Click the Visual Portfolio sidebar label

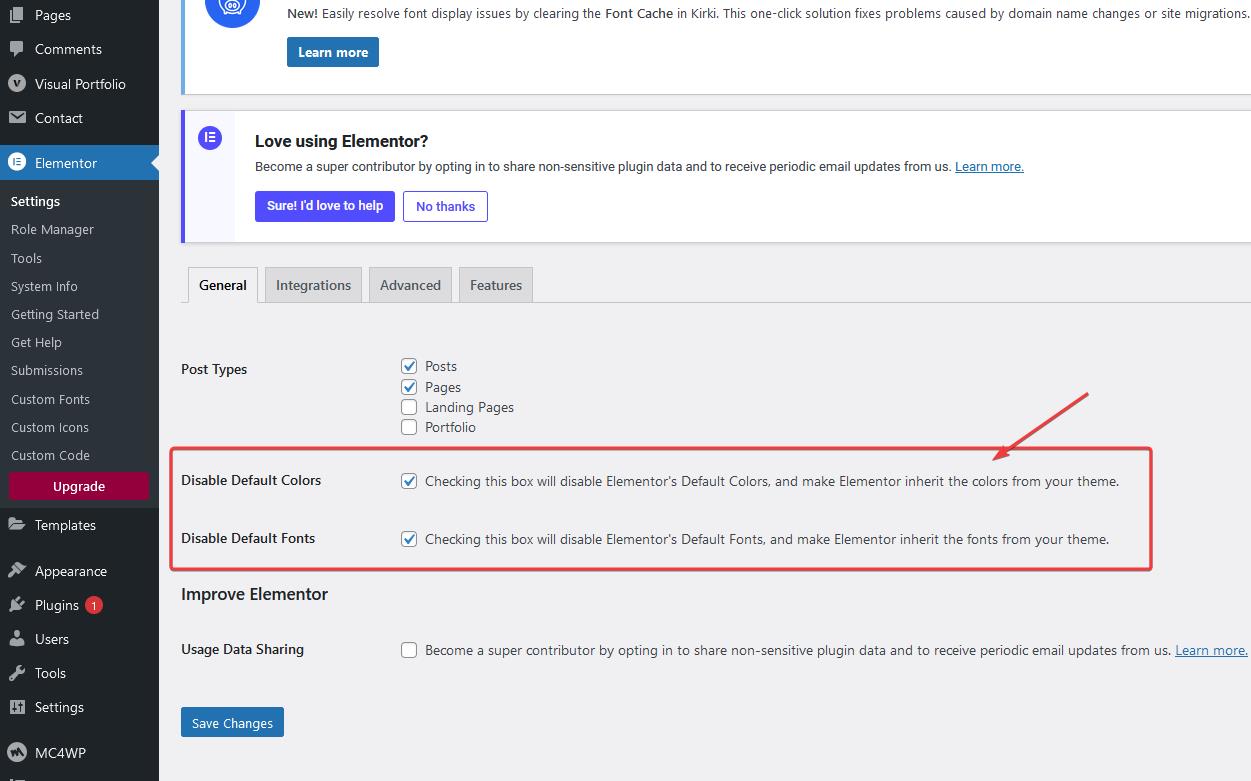pyautogui.click(x=80, y=84)
